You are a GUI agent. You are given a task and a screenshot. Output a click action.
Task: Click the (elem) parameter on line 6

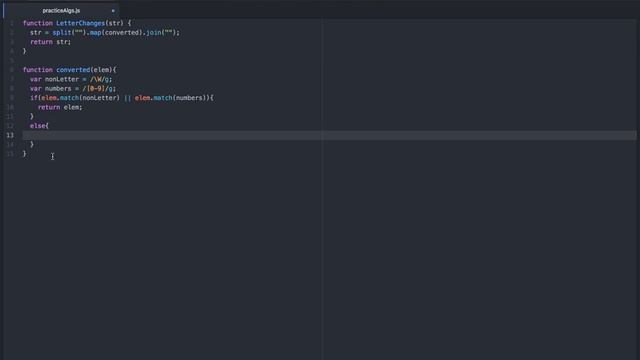click(x=101, y=70)
